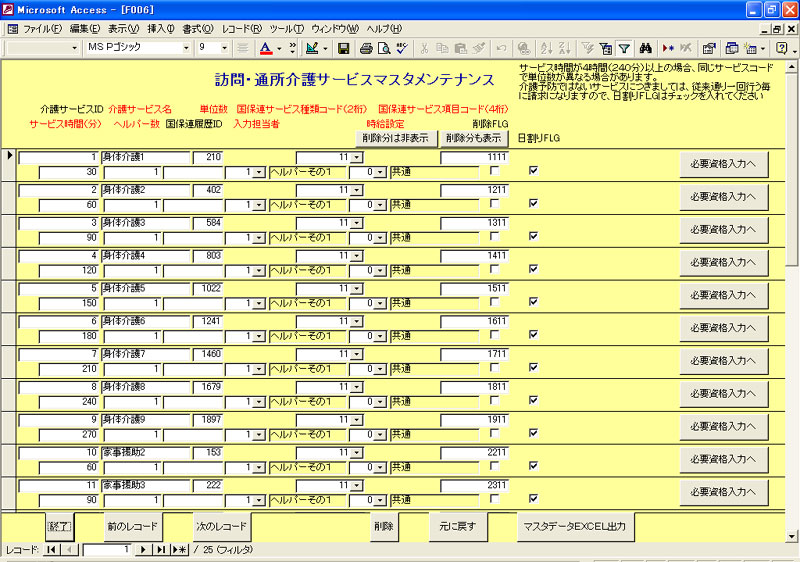Image resolution: width=800 pixels, height=562 pixels.
Task: Click the Undo icon
Action: pyautogui.click(x=501, y=48)
